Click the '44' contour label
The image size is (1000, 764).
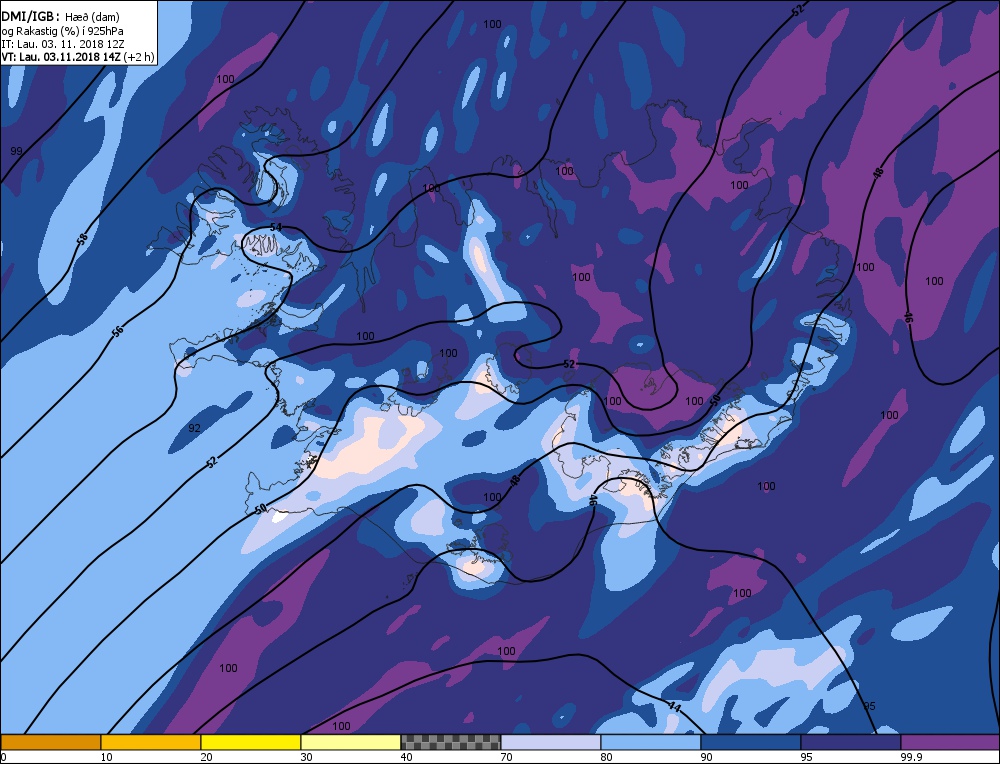[674, 705]
